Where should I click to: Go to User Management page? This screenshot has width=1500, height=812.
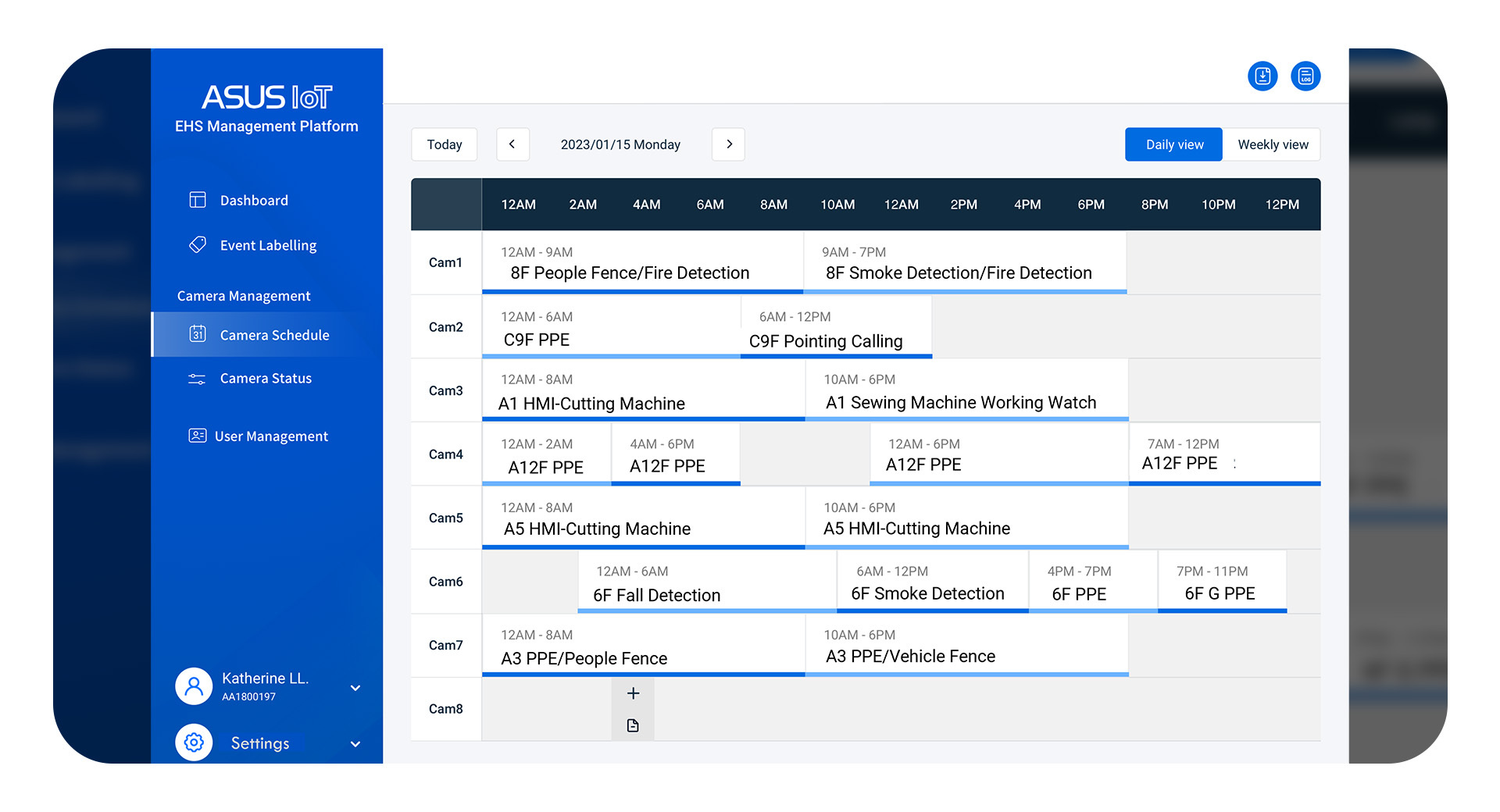[270, 436]
